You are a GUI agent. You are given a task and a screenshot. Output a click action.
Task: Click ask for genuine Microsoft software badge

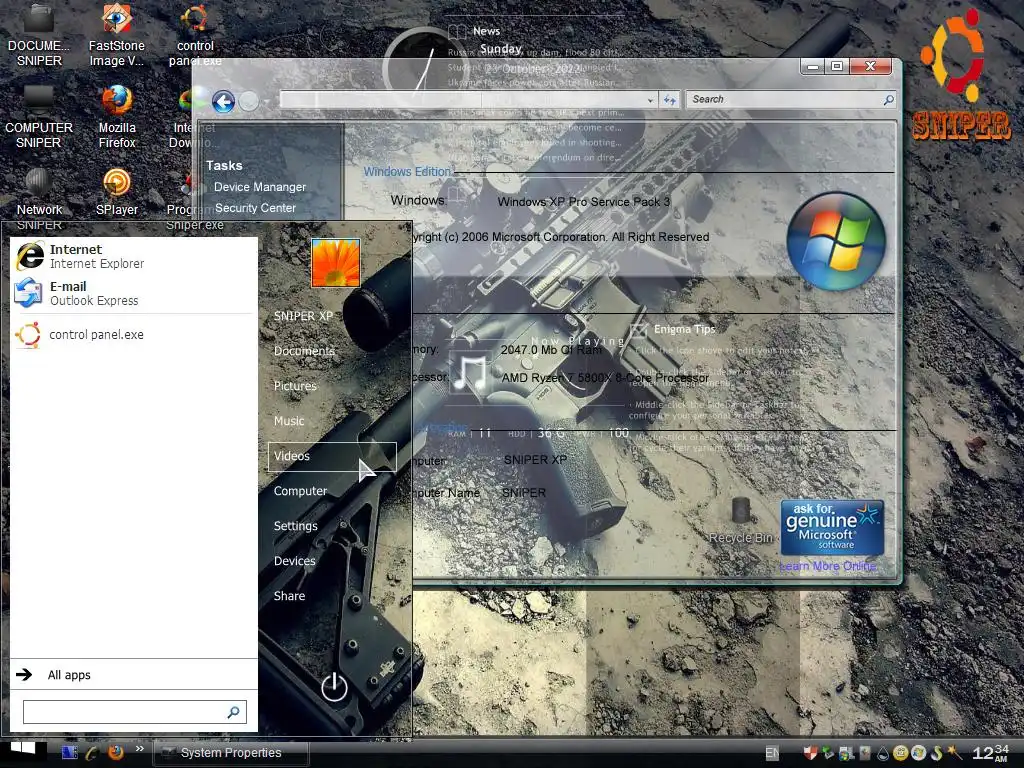(x=832, y=527)
